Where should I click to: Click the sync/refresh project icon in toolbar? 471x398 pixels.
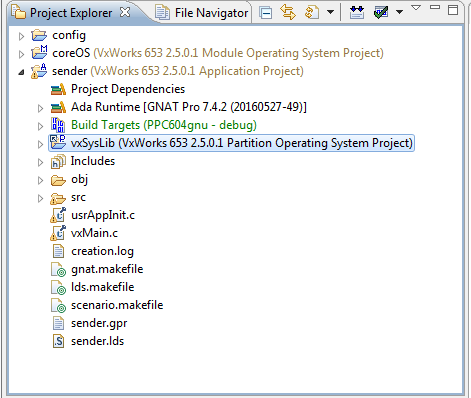pos(311,13)
